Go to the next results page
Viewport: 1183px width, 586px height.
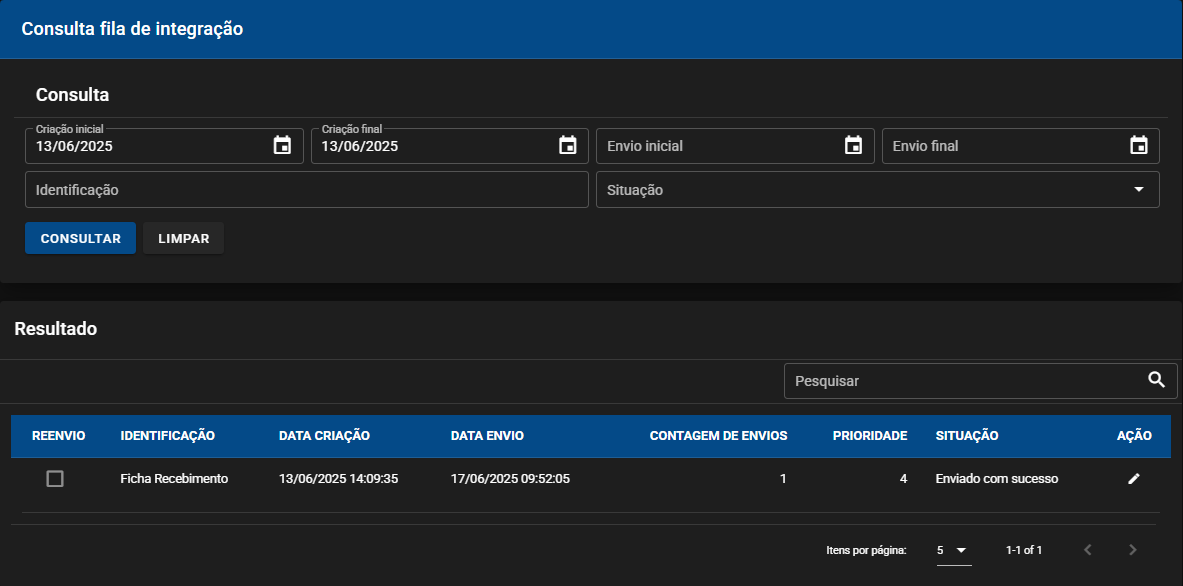1132,550
